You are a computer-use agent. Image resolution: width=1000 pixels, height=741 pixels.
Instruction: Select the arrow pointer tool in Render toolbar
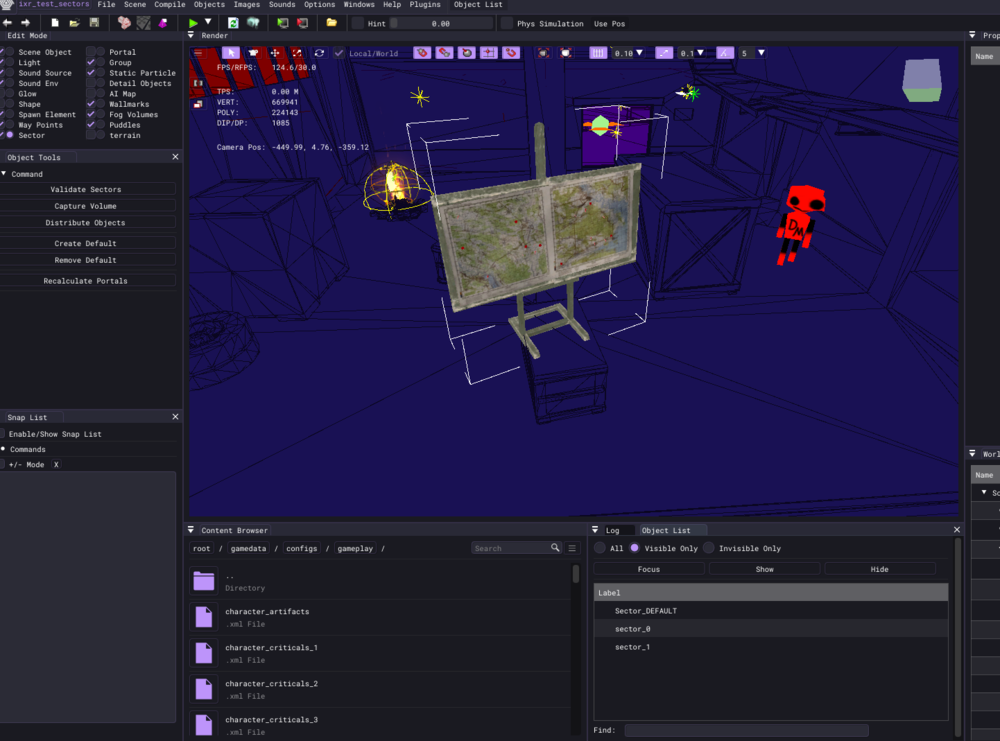click(230, 53)
